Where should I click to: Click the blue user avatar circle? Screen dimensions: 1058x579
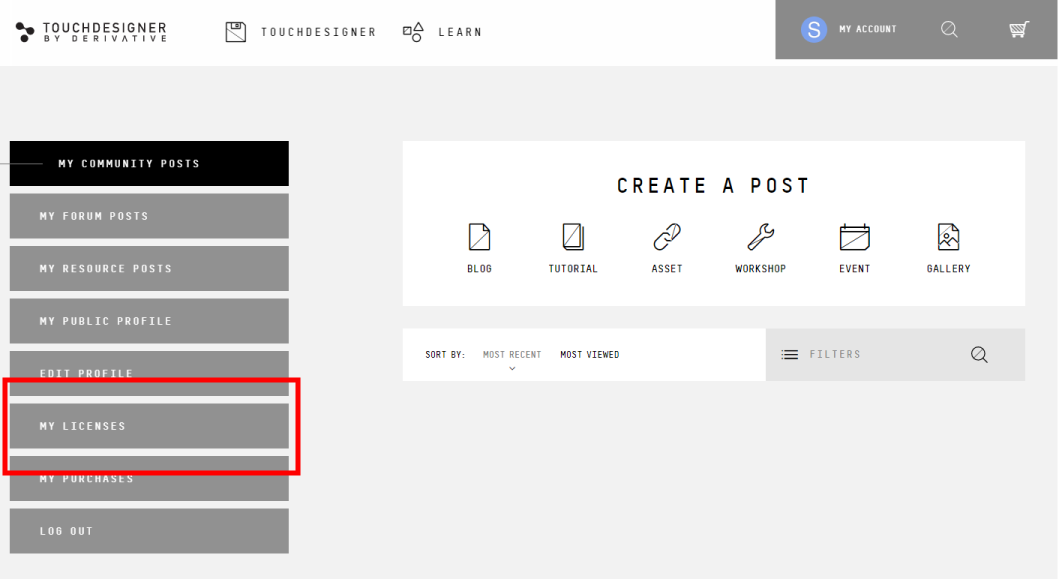(814, 30)
